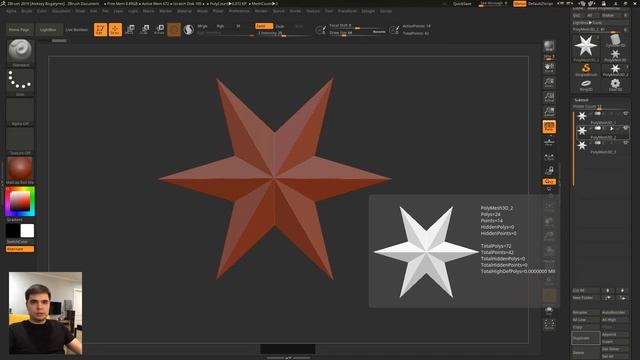This screenshot has height=360, width=640.
Task: Select the SimpleBrush tool thumbnail
Action: [x=586, y=70]
